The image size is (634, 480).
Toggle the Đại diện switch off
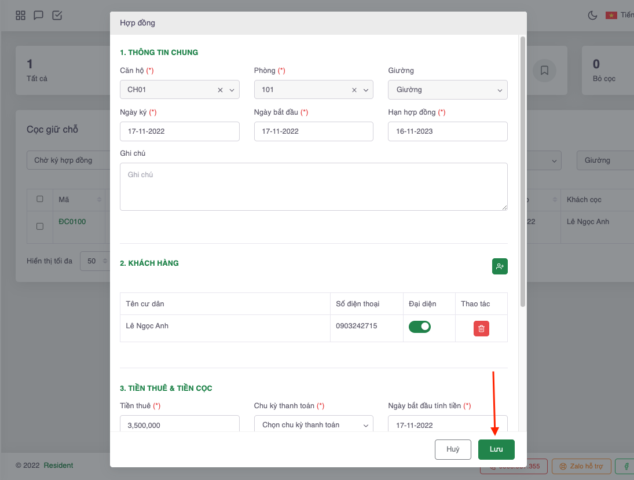point(419,327)
